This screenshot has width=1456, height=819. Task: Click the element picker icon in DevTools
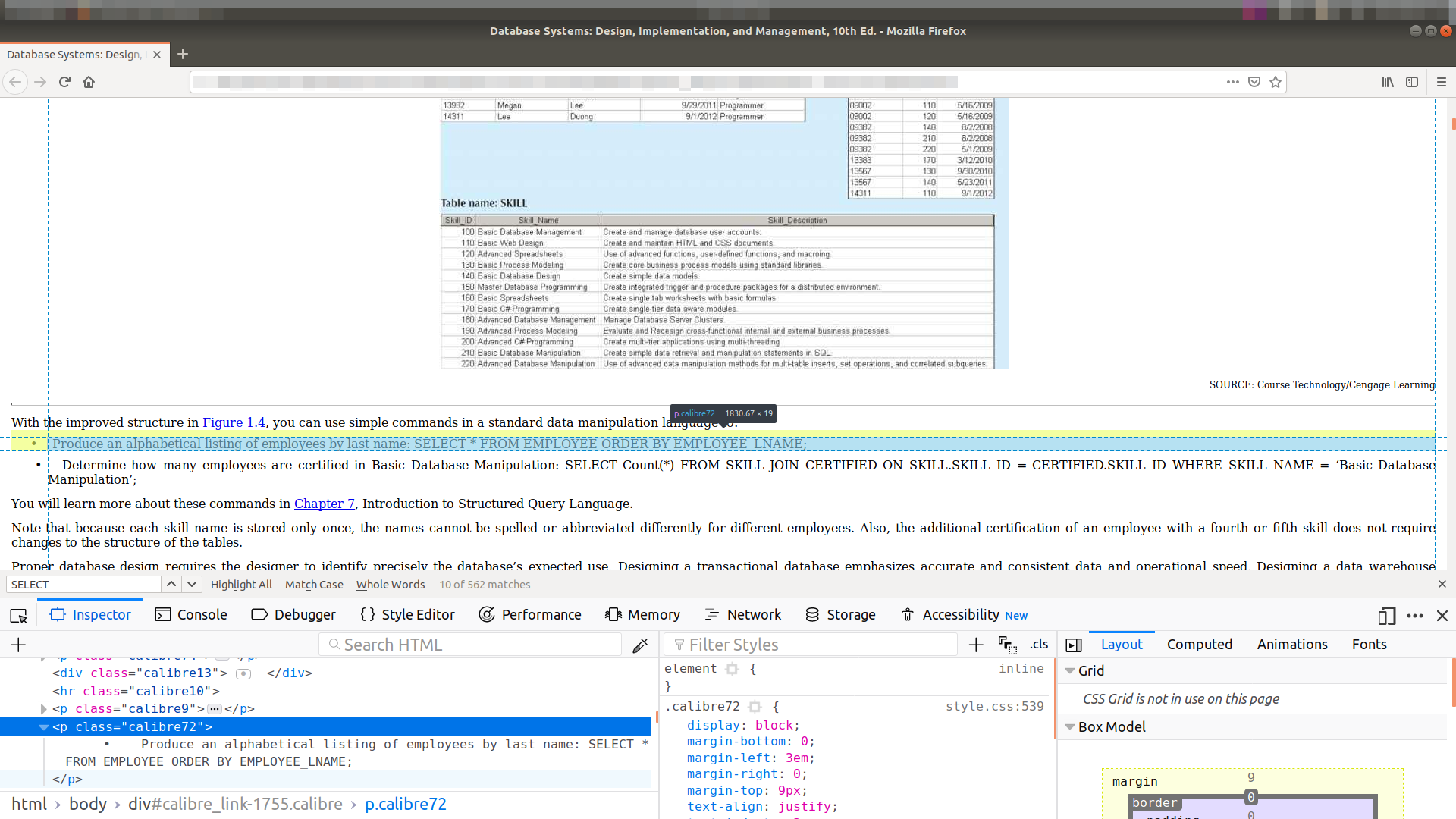pos(18,616)
